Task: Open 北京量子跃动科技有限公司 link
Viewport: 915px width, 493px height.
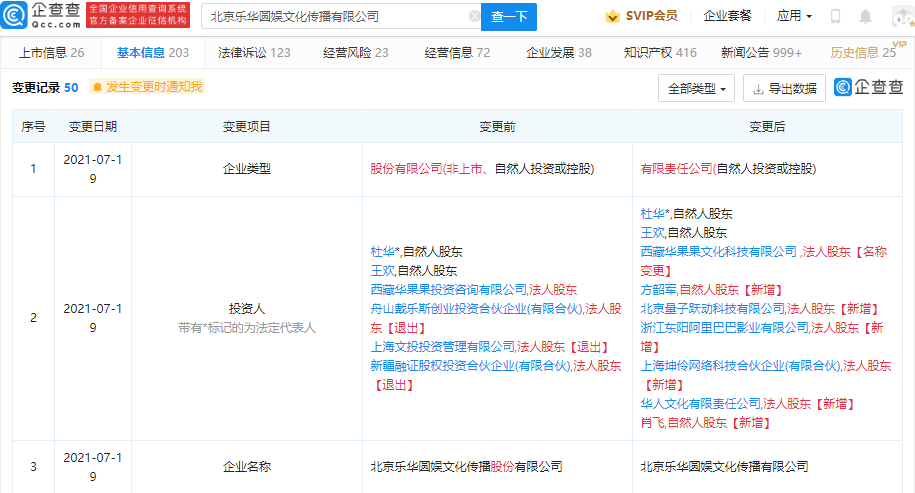Action: pos(713,309)
